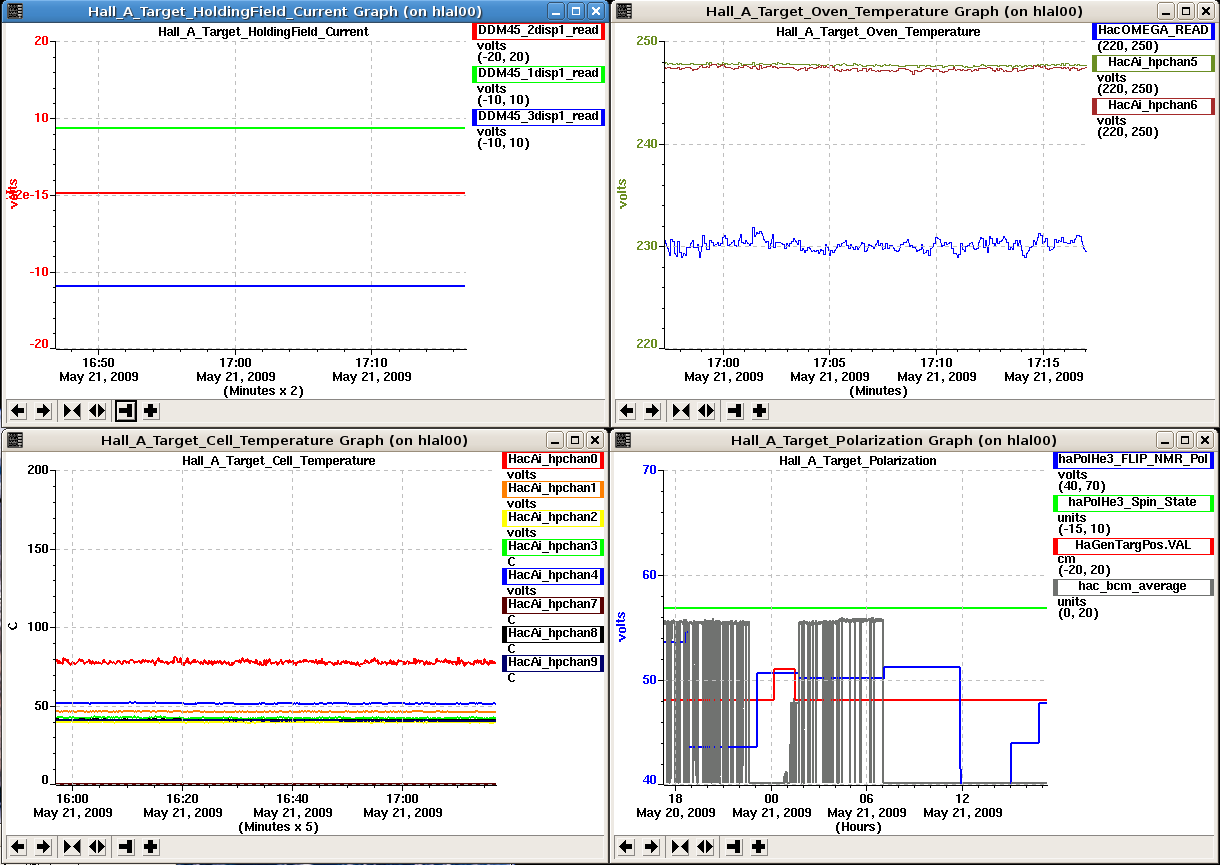Click the pan-left arrow in HoldingField_Current window
Image resolution: width=1220 pixels, height=865 pixels.
coord(18,410)
